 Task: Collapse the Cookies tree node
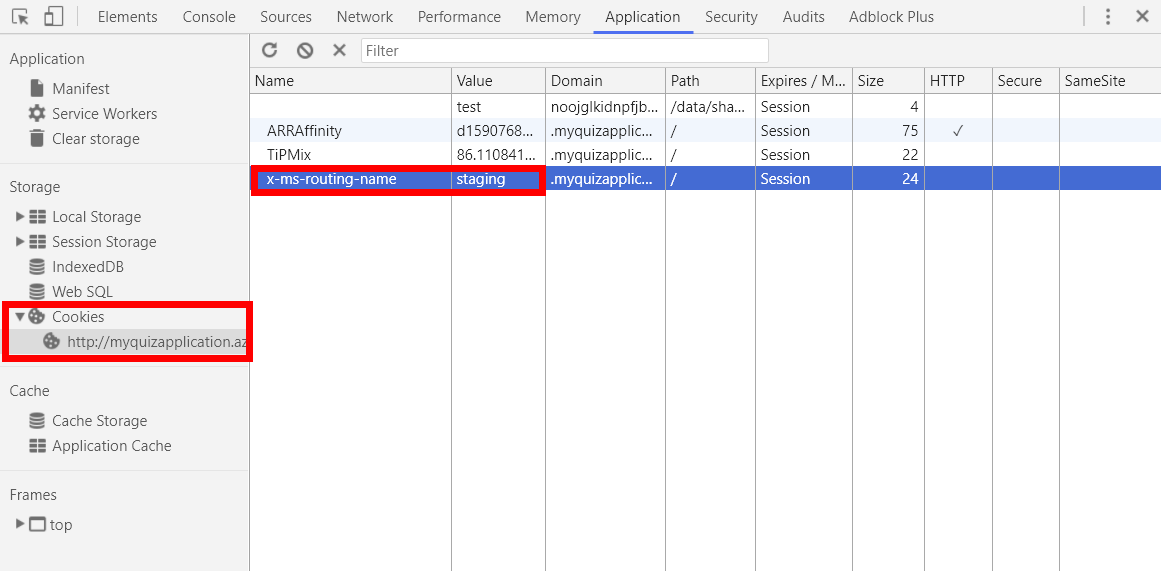pos(20,316)
